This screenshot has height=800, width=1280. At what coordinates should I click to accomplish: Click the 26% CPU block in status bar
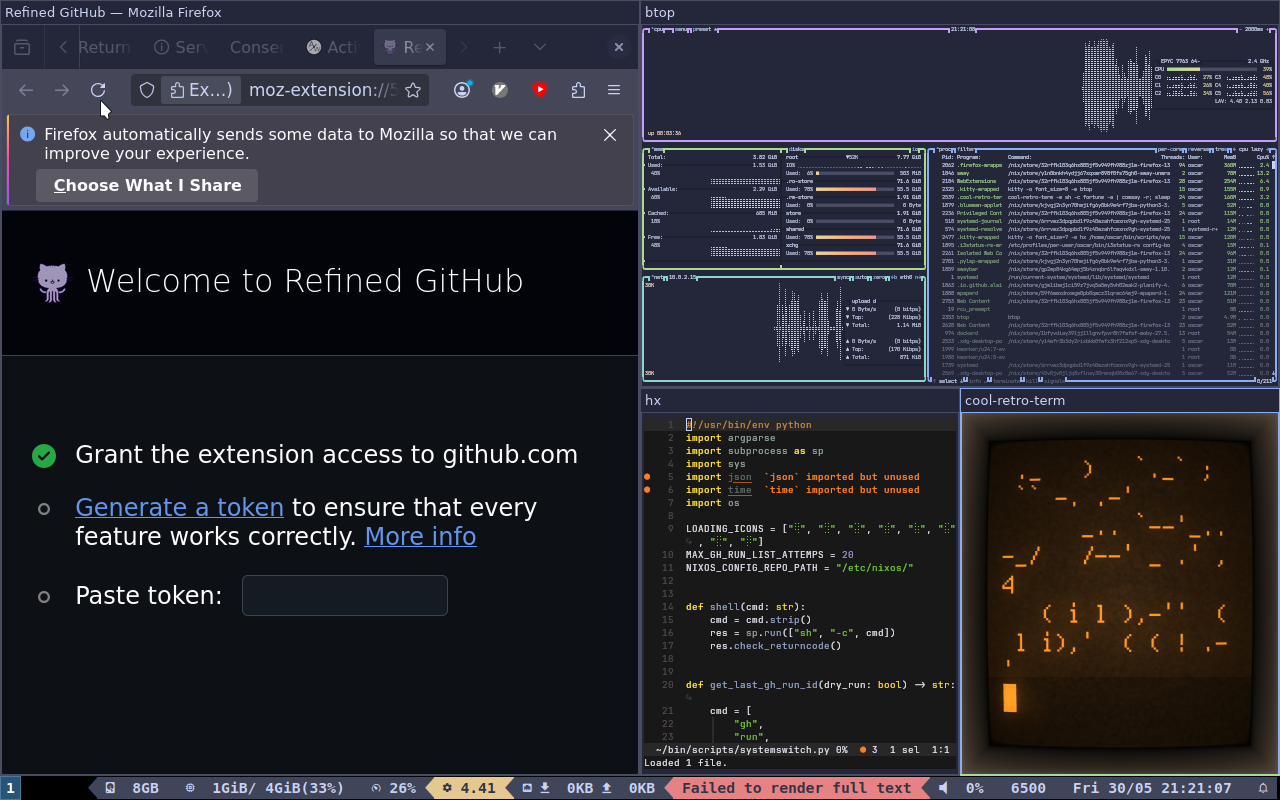tap(394, 788)
